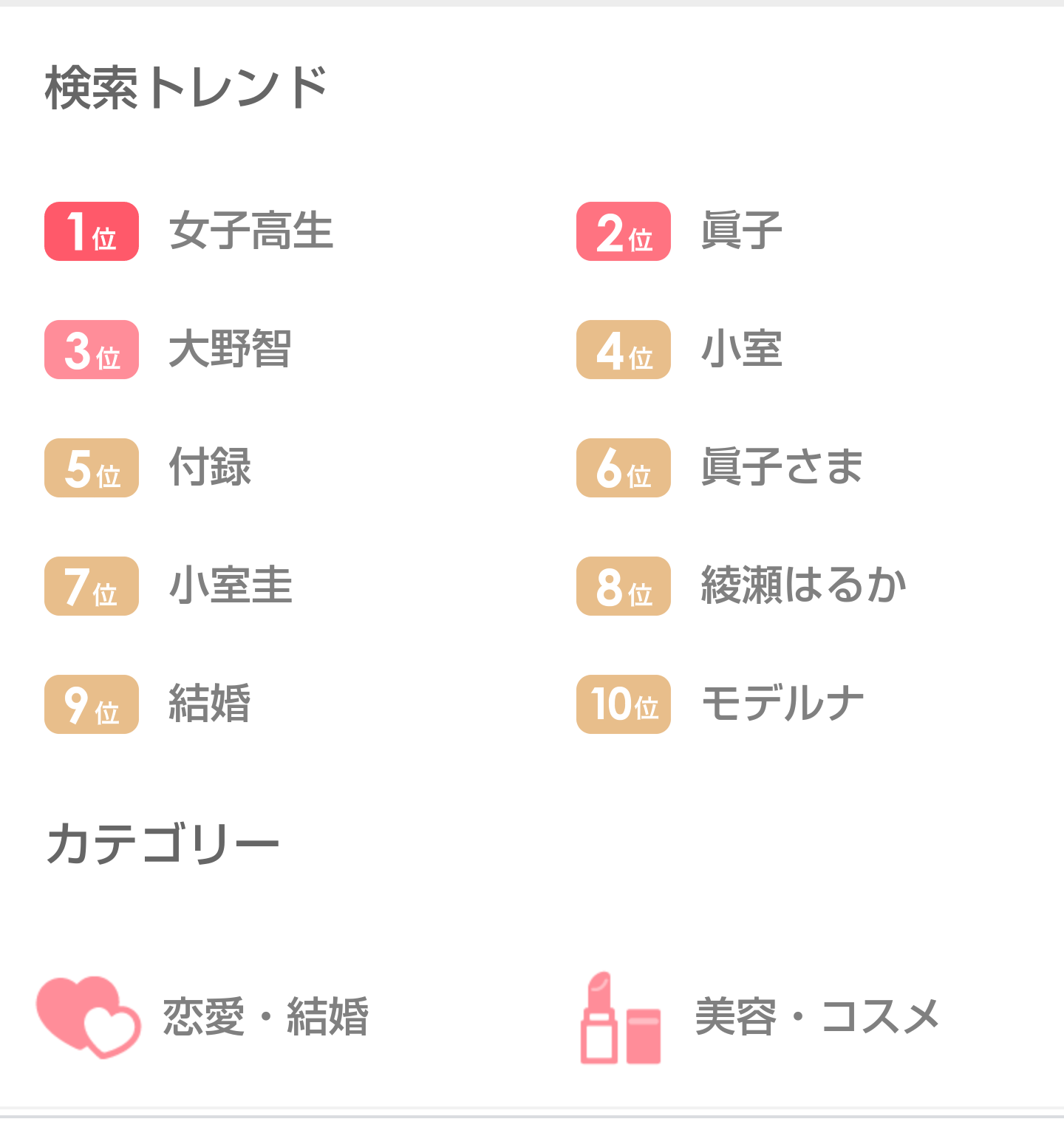Tap the 3位 rank badge
This screenshot has width=1064, height=1136.
tap(92, 350)
